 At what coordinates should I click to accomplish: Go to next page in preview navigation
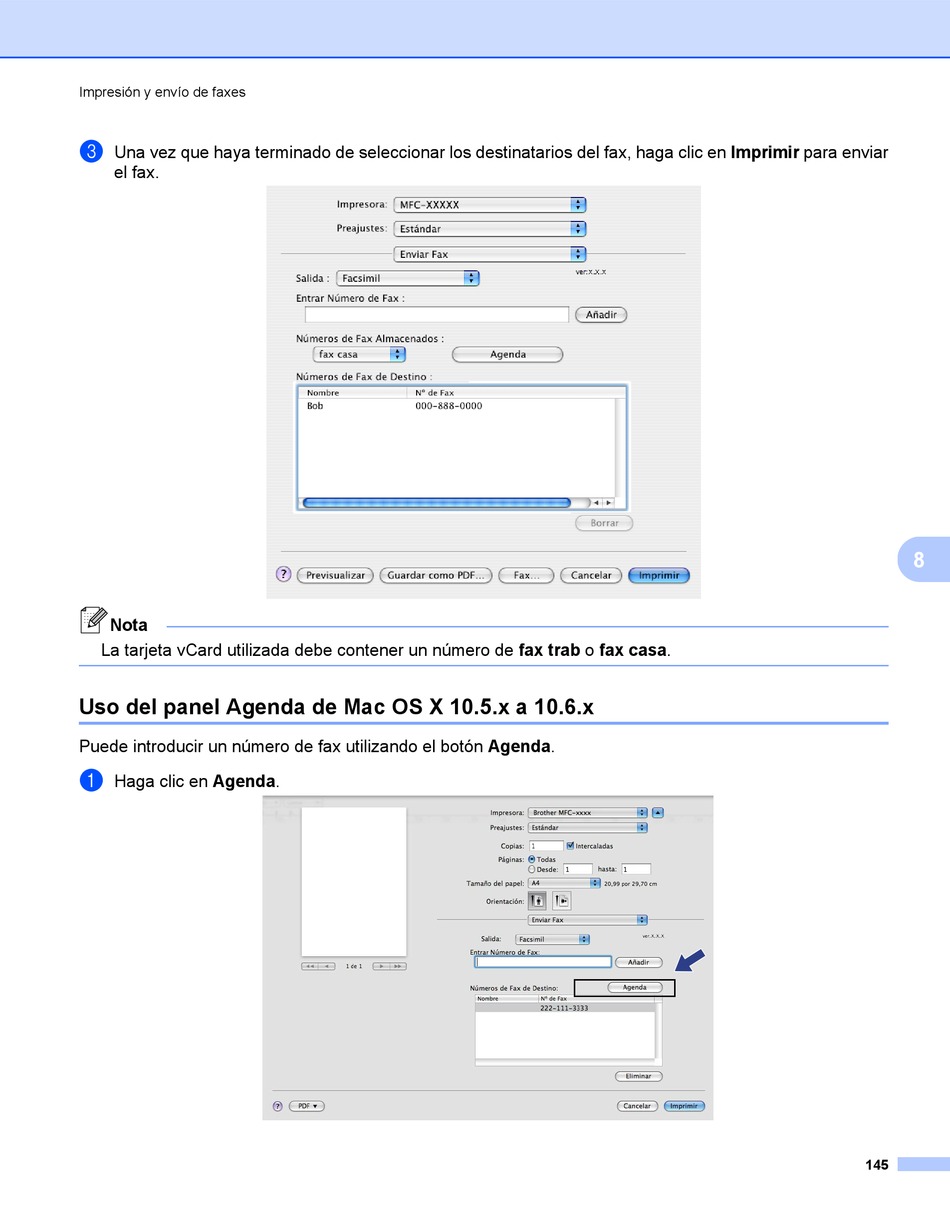[381, 966]
